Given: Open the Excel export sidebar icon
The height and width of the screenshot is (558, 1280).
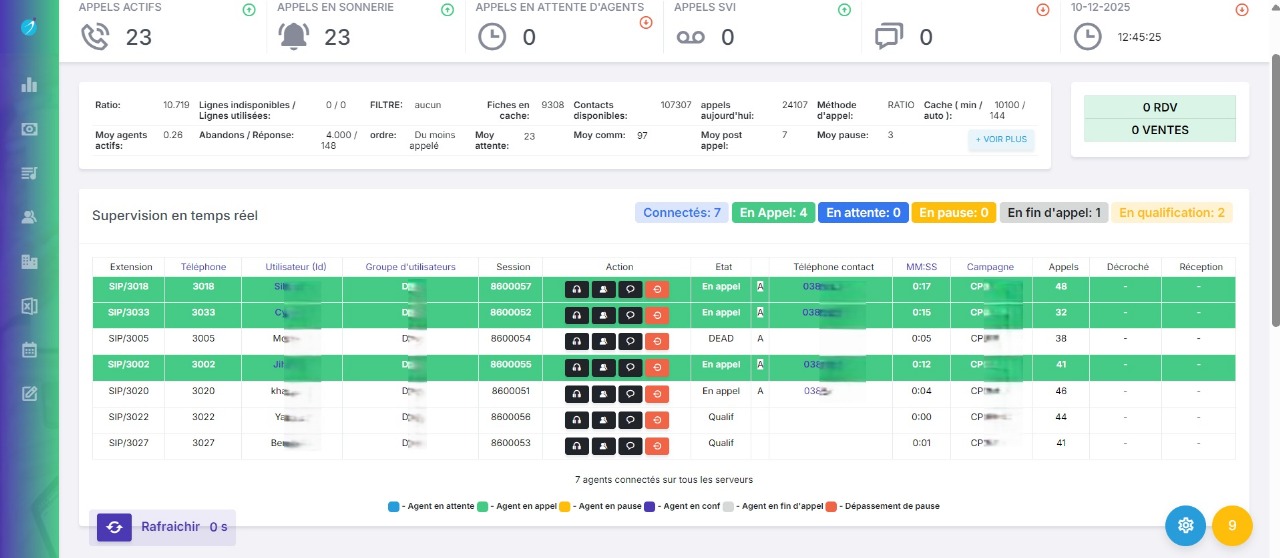Looking at the screenshot, I should tap(29, 306).
